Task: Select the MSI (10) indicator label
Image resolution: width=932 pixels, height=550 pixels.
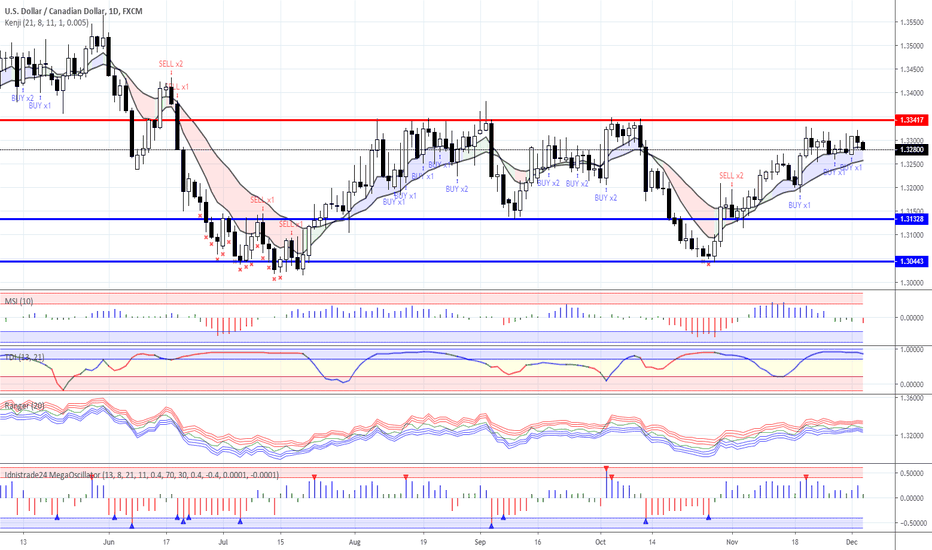Action: pos(18,299)
